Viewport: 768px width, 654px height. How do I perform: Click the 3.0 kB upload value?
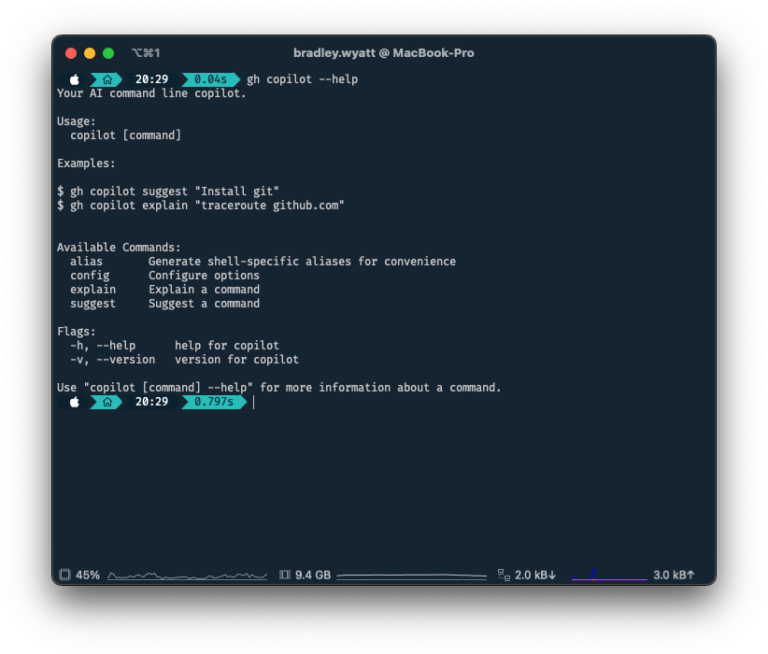click(x=673, y=575)
